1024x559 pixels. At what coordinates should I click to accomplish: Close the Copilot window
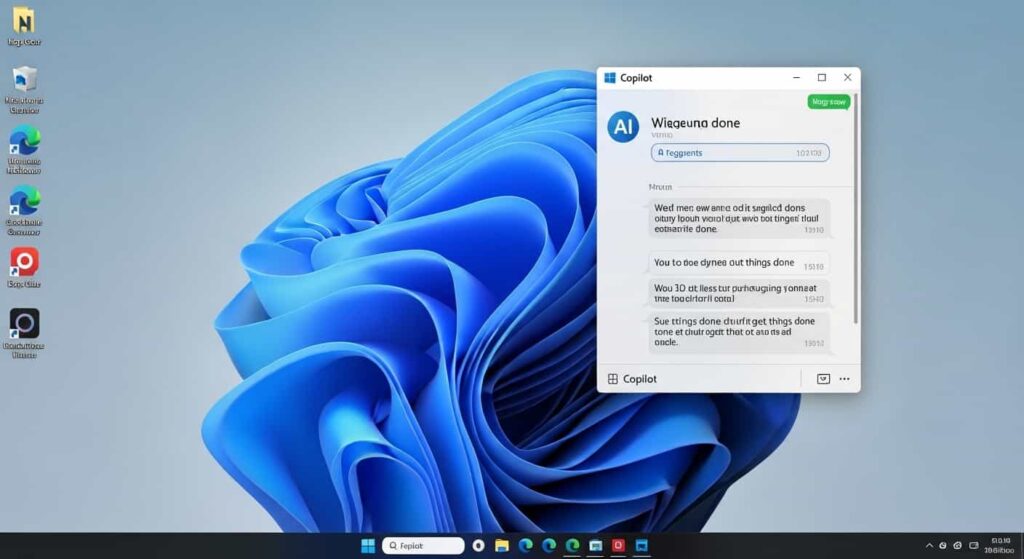(848, 77)
